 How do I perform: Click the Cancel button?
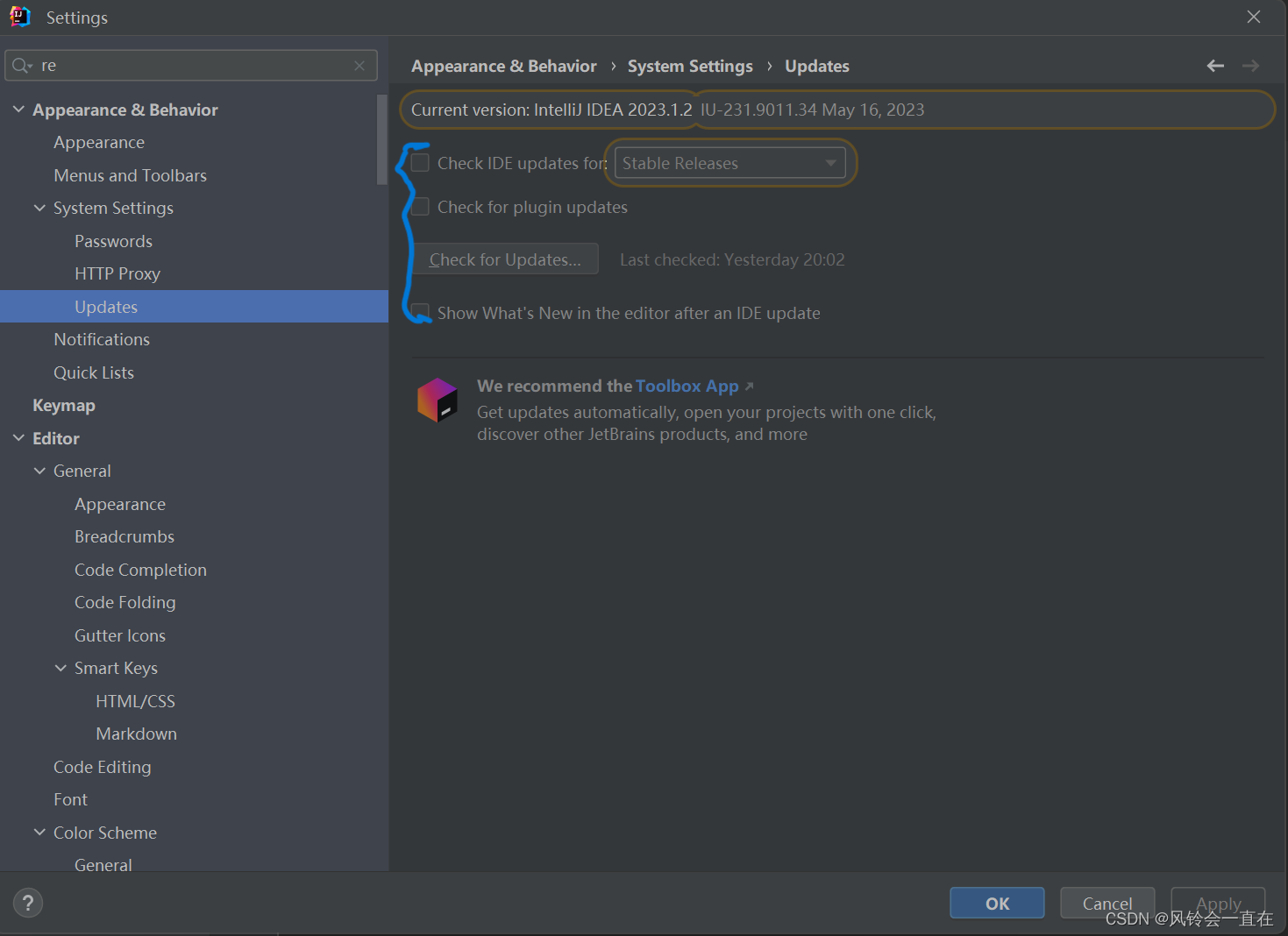pos(1107,904)
